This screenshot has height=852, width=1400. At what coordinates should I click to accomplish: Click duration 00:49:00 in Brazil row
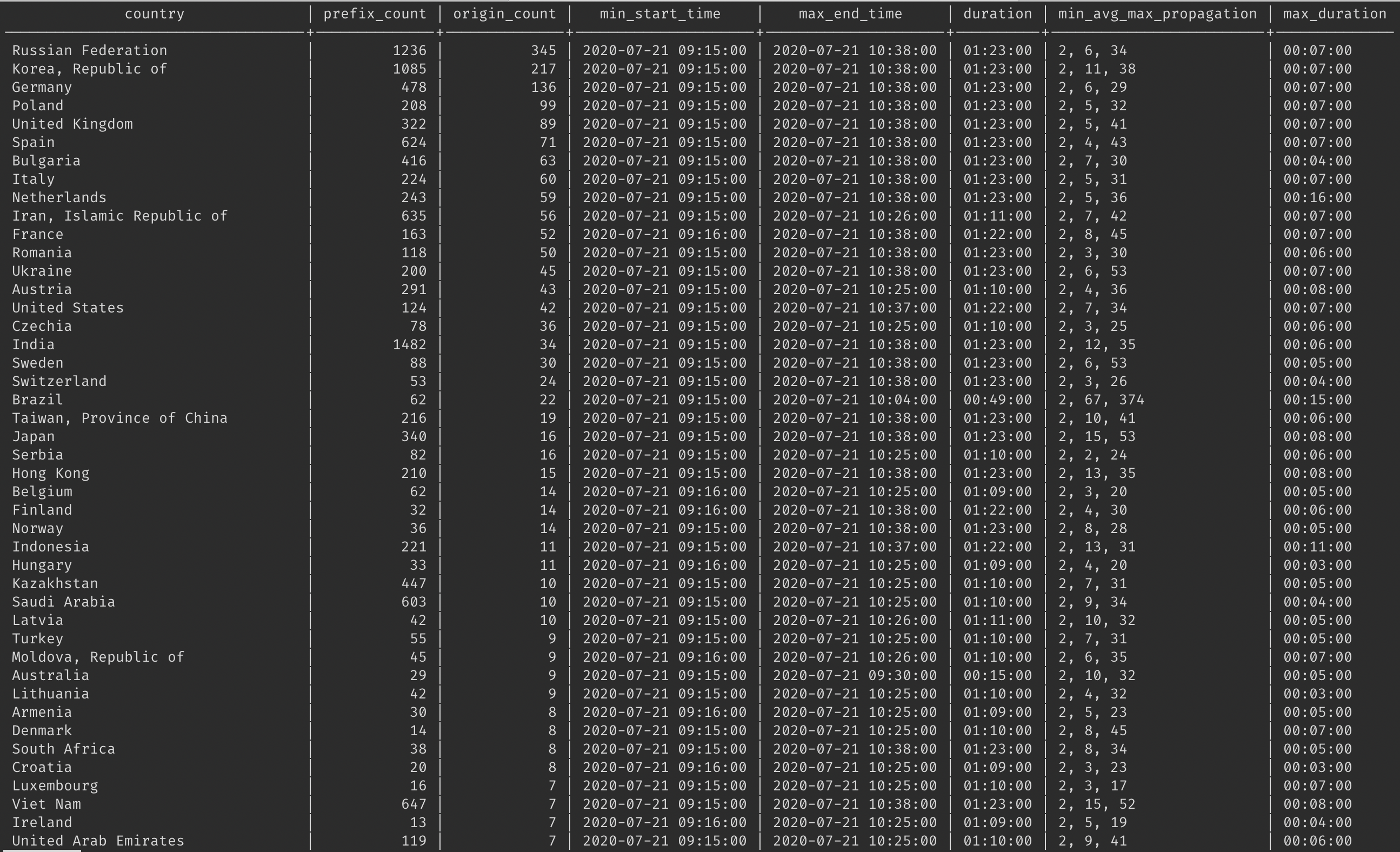(998, 400)
